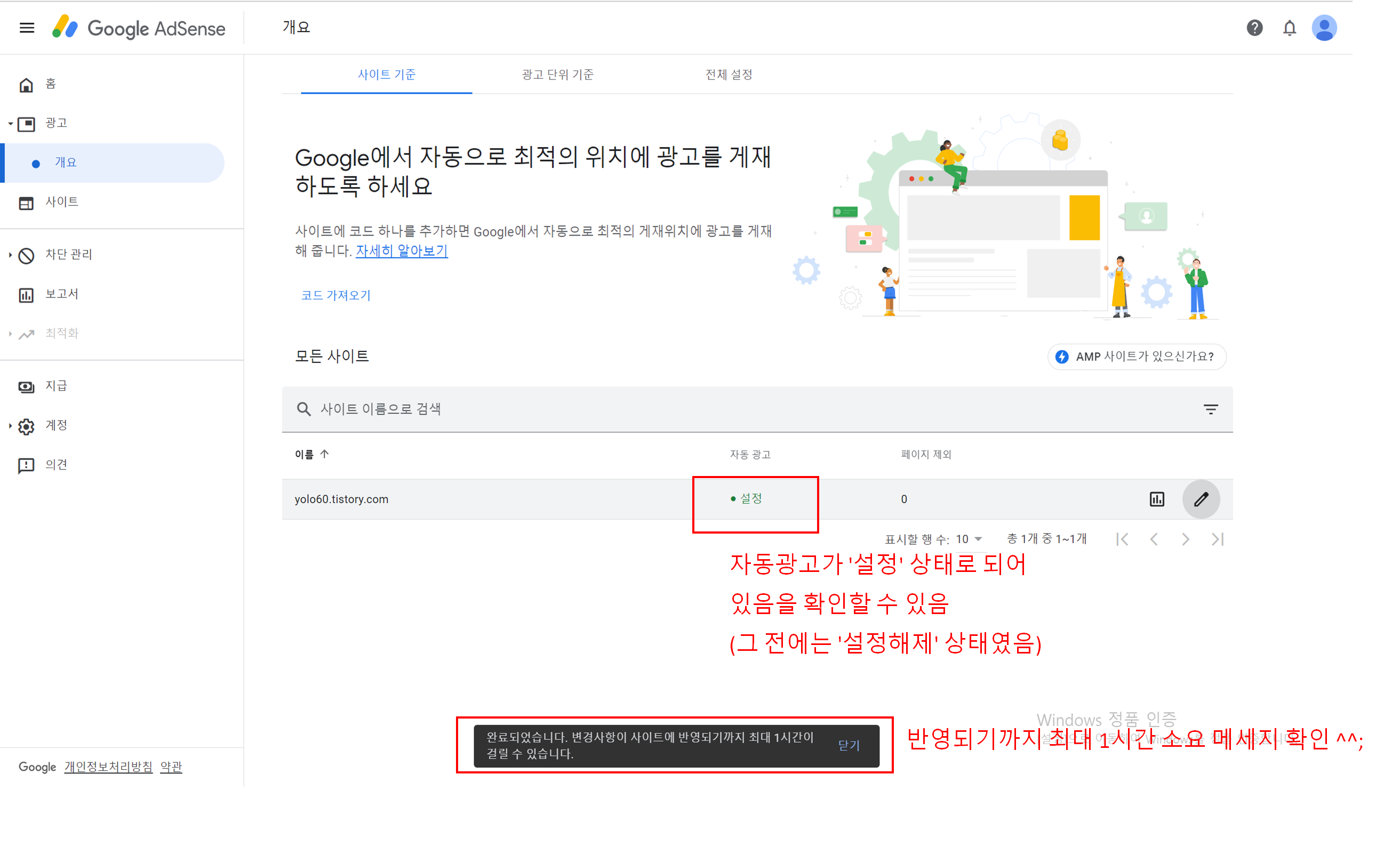
Task: Go to the last page arrow
Action: click(x=1217, y=539)
